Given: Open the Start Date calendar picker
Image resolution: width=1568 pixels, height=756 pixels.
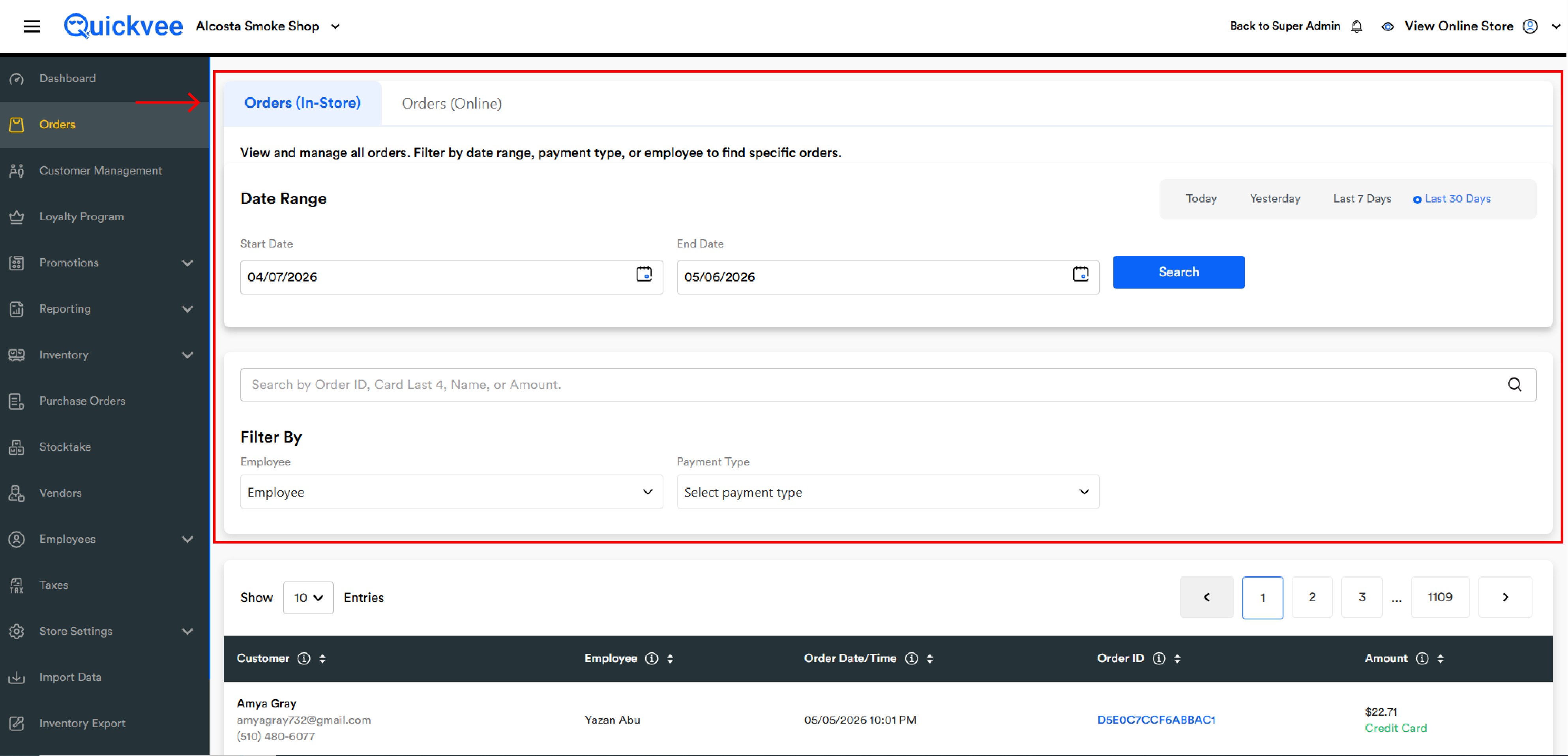Looking at the screenshot, I should tap(644, 274).
